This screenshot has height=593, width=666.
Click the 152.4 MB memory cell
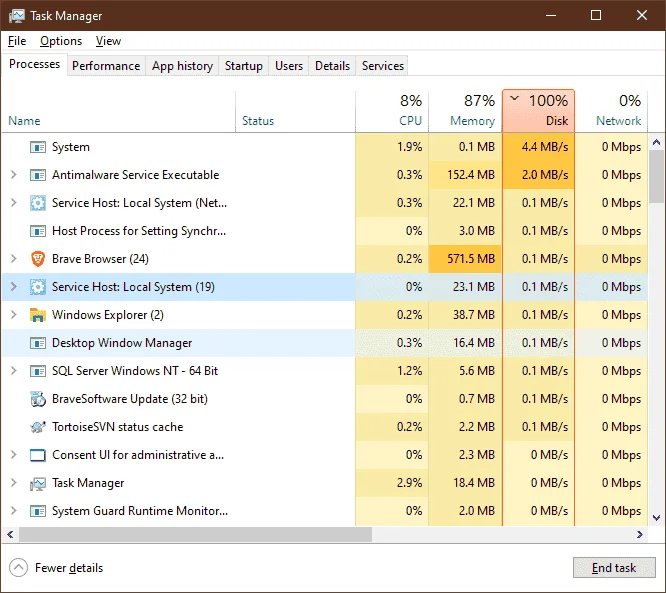point(465,175)
